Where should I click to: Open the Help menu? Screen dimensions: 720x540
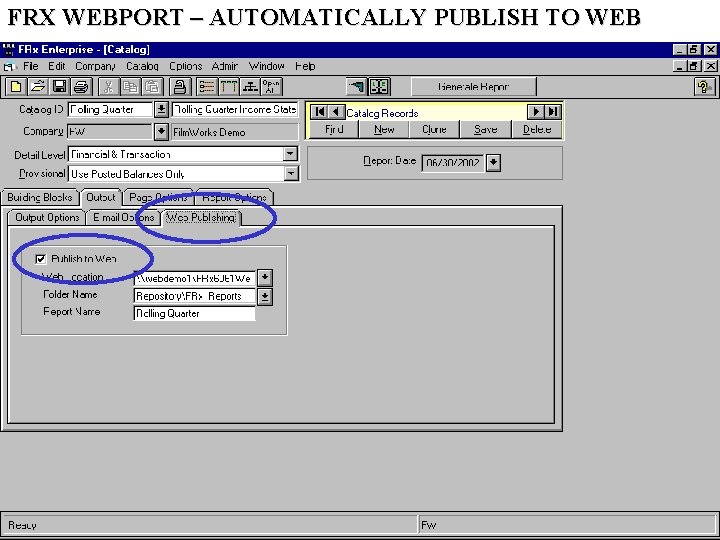pyautogui.click(x=305, y=66)
